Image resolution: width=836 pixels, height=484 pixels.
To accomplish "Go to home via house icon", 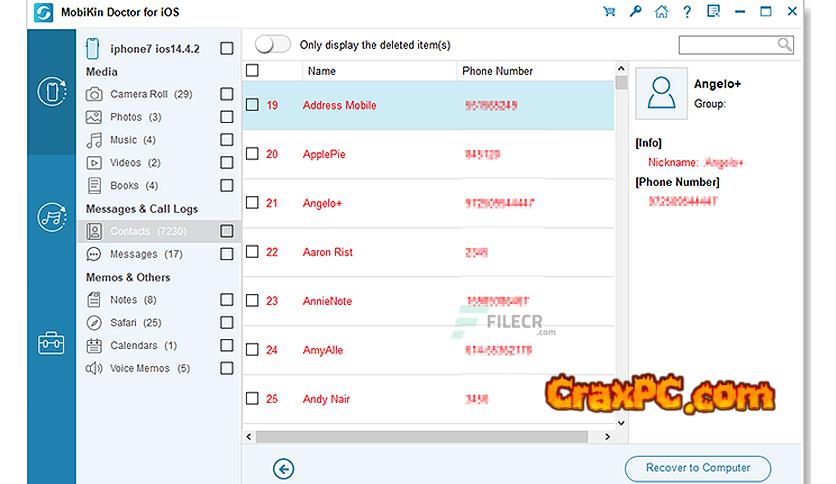I will coord(662,12).
